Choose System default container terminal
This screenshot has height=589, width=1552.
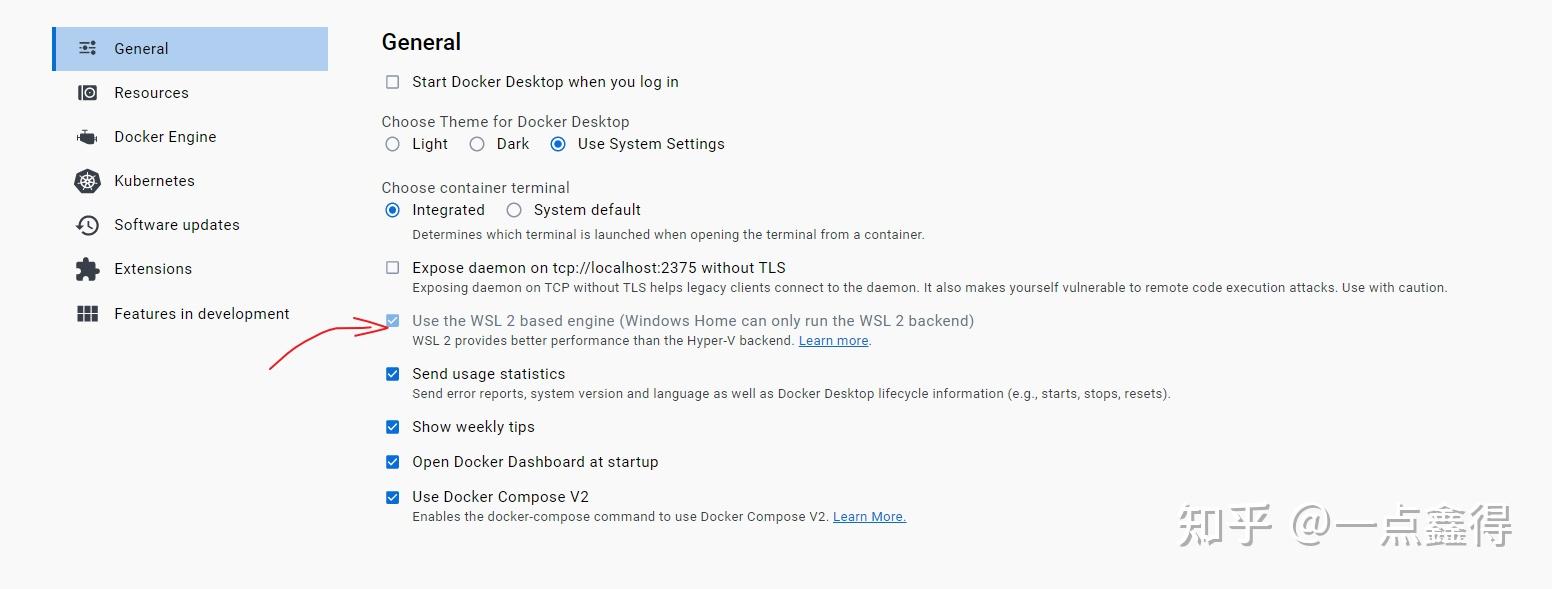click(514, 210)
